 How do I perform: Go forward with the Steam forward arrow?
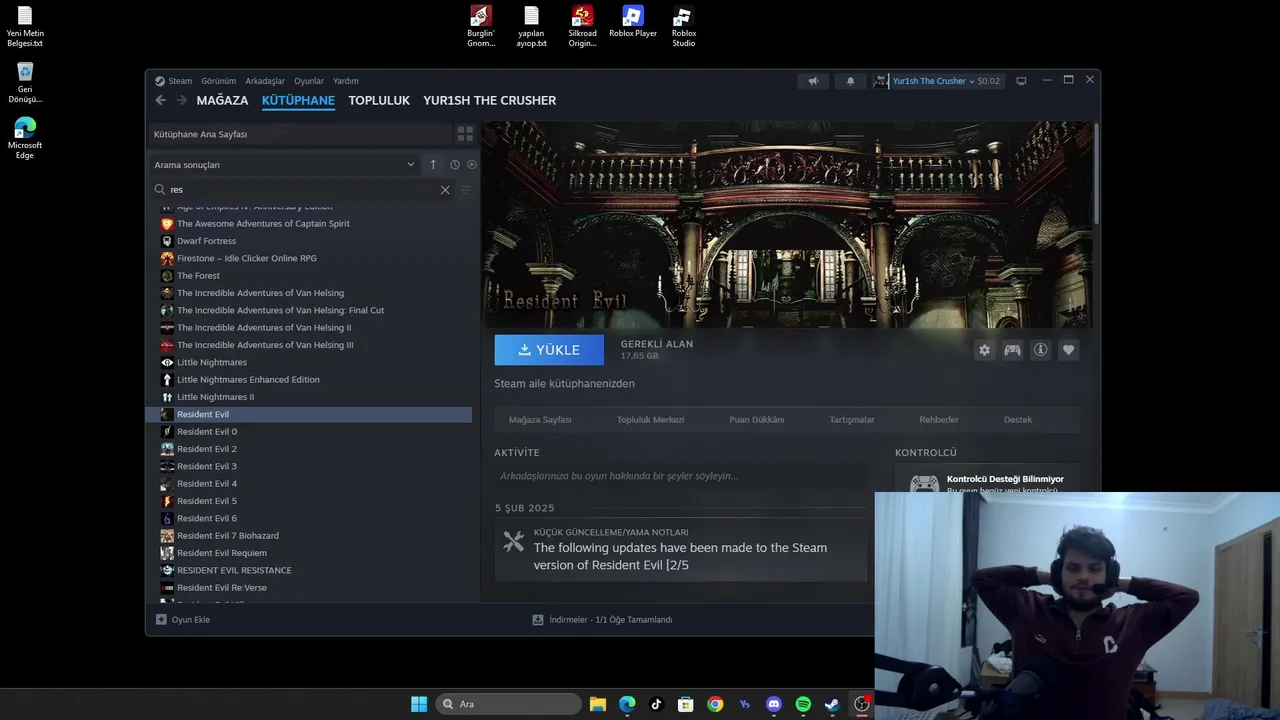pyautogui.click(x=182, y=100)
